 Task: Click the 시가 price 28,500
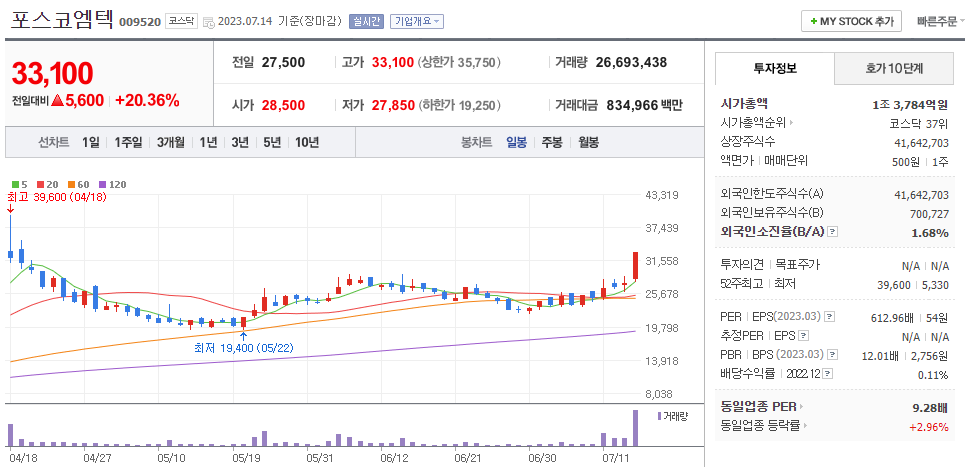[283, 106]
